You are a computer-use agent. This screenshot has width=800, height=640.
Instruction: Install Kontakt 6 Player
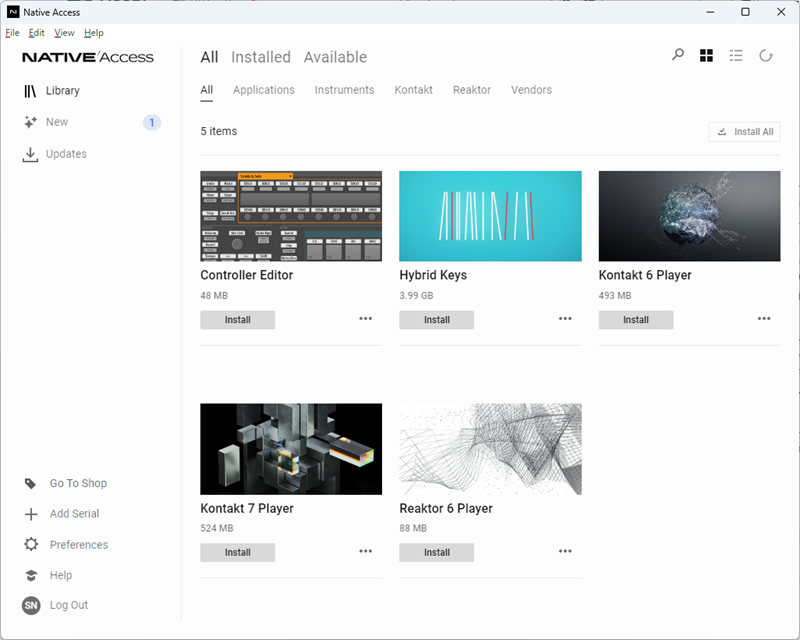click(x=636, y=320)
